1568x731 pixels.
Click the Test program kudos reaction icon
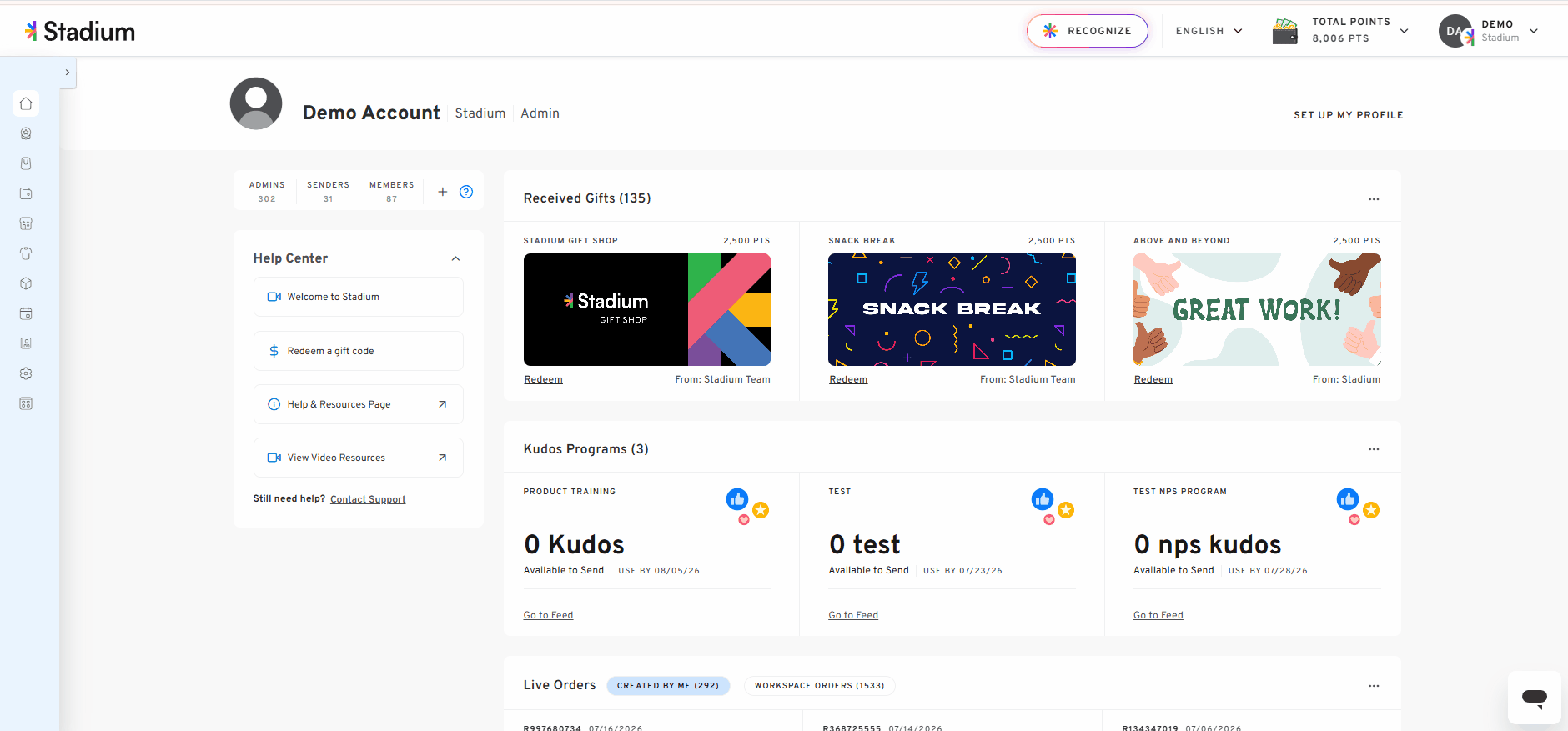(1053, 506)
